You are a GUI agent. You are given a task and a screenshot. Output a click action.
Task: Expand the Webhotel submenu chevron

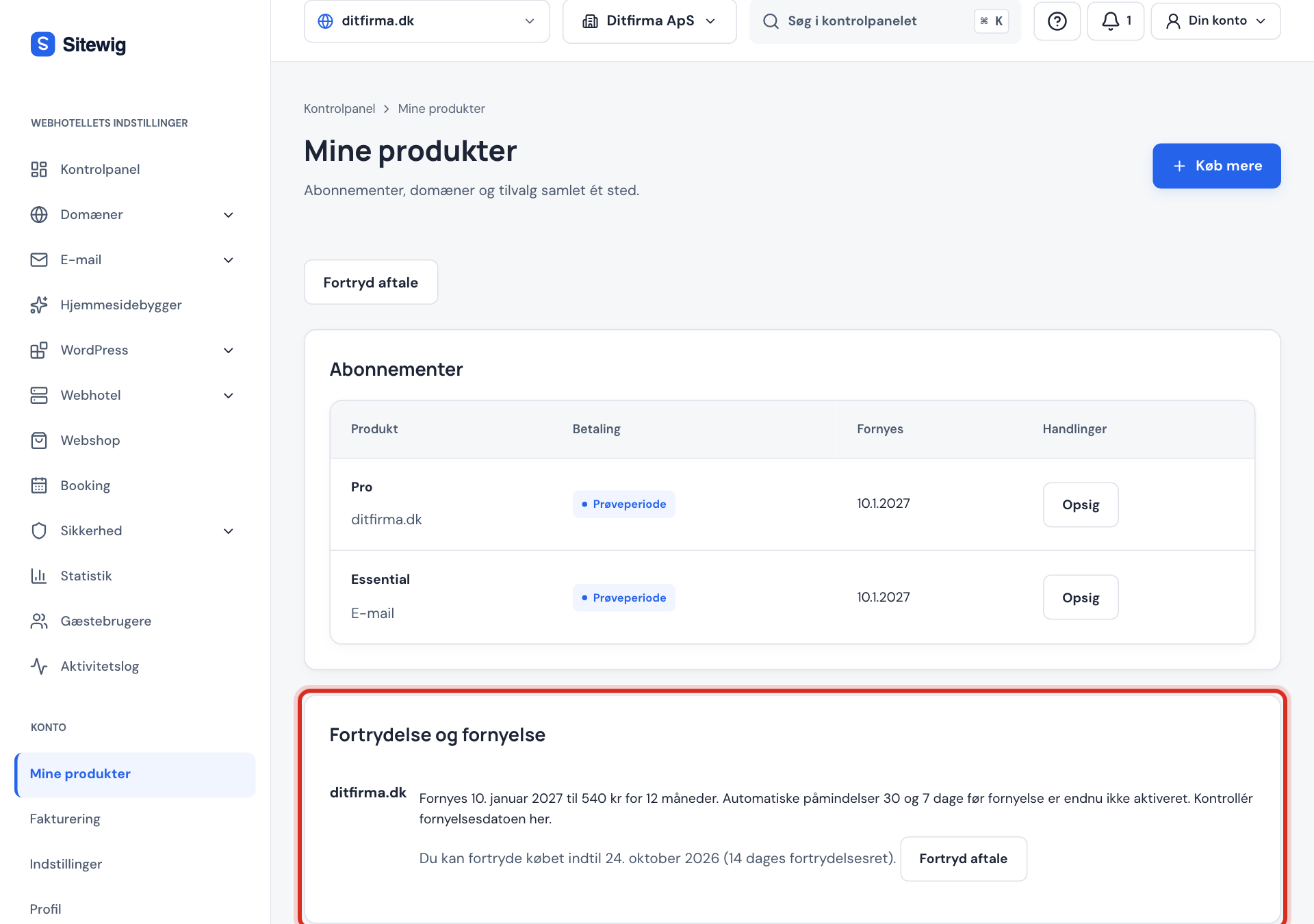[229, 396]
